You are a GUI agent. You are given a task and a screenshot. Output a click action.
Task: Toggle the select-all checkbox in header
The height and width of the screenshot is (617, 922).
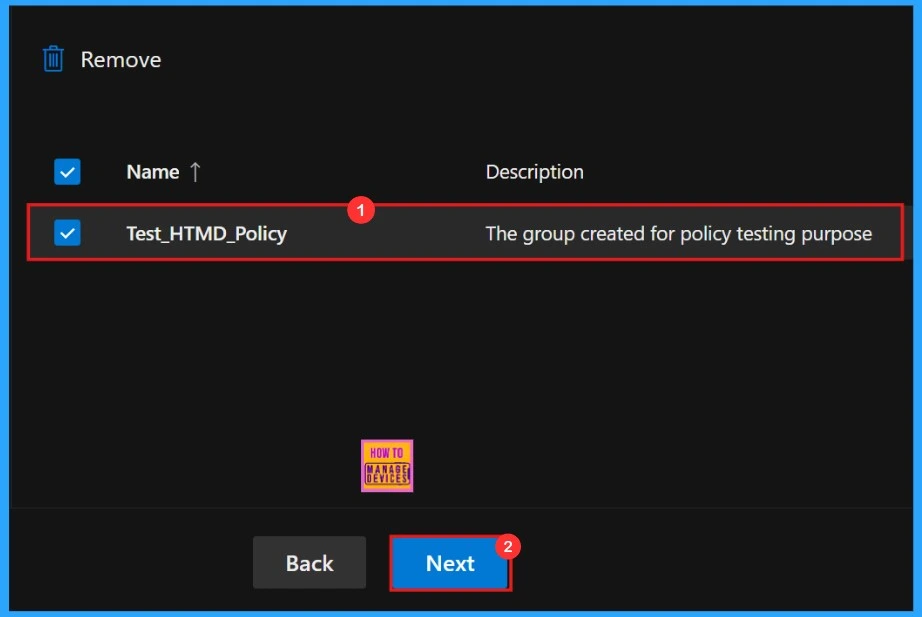tap(67, 172)
